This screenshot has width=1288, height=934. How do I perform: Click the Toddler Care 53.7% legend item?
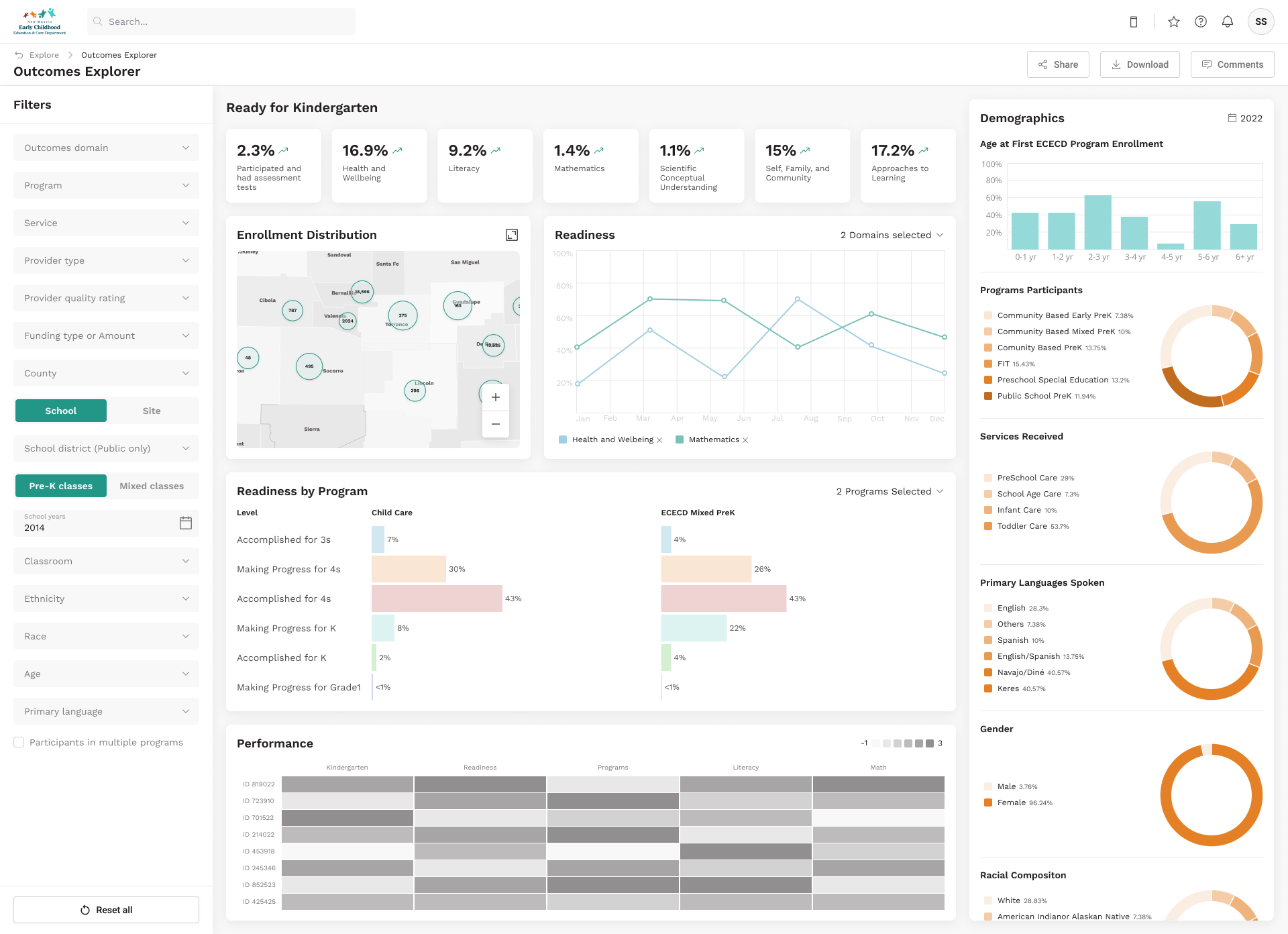click(1026, 526)
